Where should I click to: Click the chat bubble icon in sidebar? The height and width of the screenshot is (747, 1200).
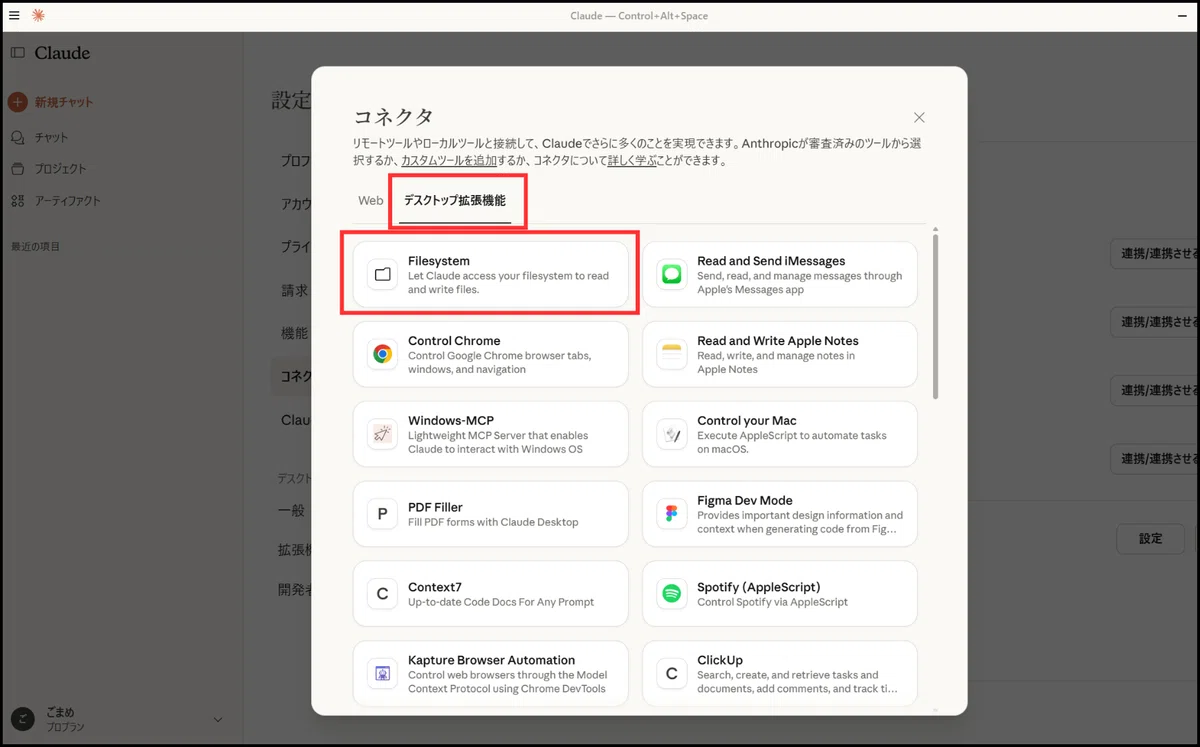tap(18, 137)
